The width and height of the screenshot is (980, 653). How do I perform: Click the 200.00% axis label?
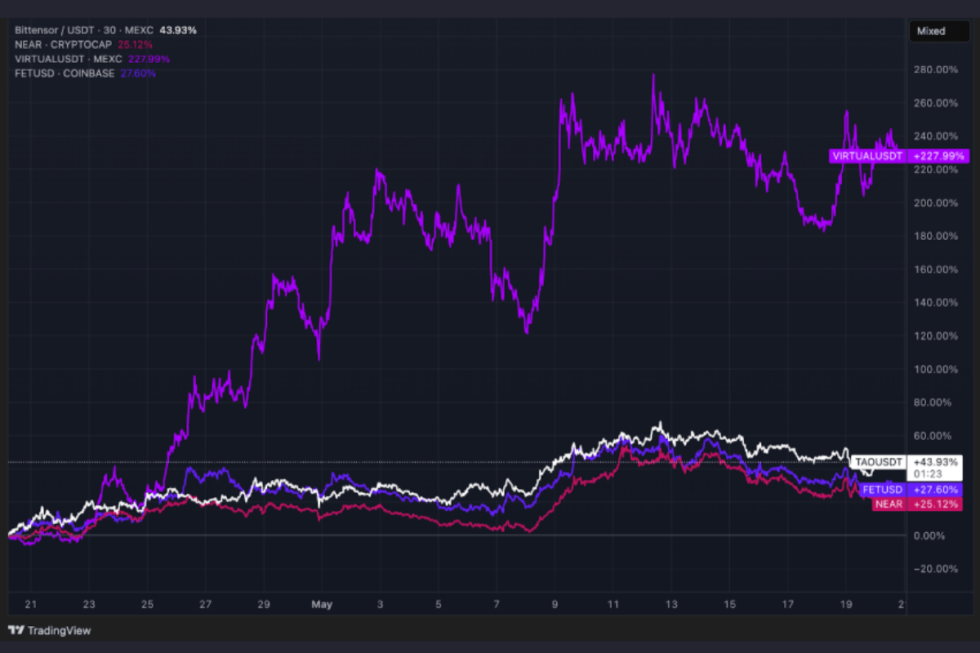pos(935,202)
